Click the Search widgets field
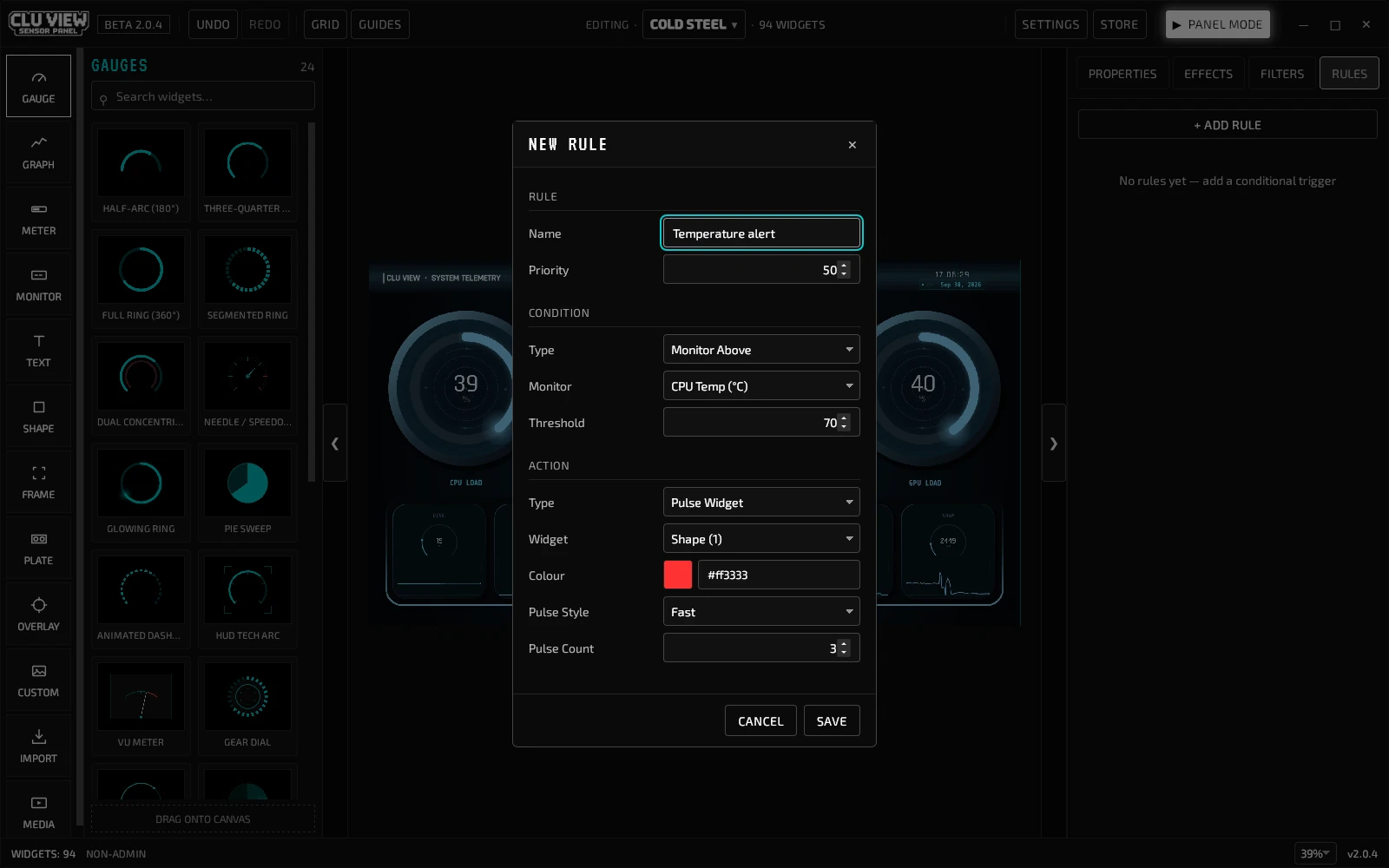1389x868 pixels. (x=203, y=96)
